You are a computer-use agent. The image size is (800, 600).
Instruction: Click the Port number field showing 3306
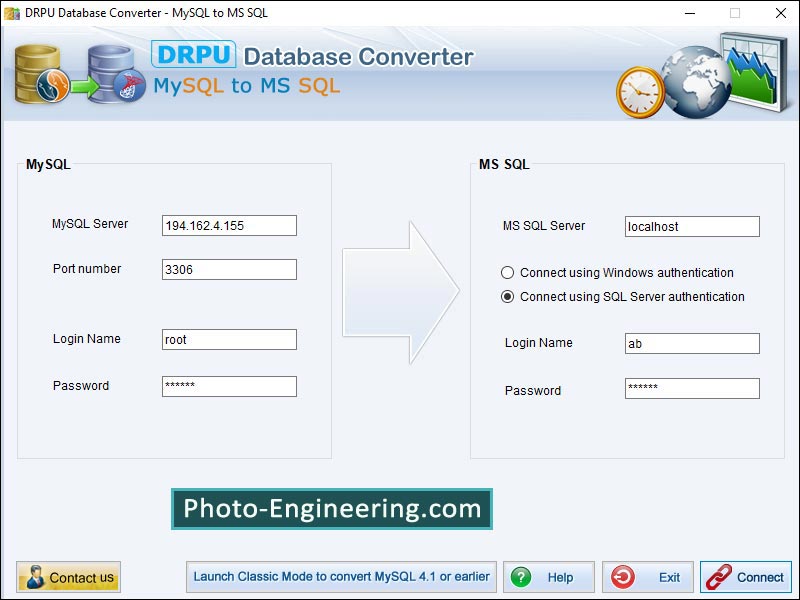(228, 269)
